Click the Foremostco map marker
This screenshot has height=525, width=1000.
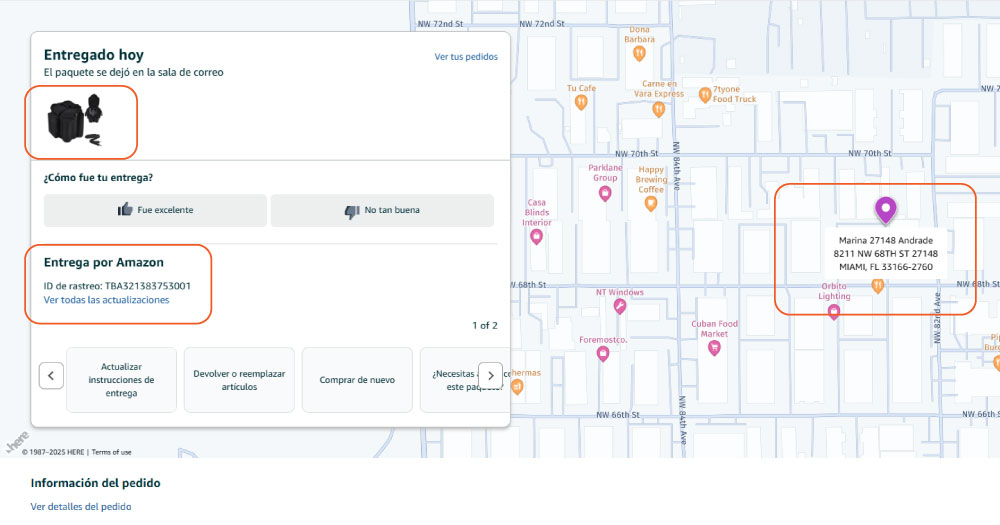coord(602,353)
